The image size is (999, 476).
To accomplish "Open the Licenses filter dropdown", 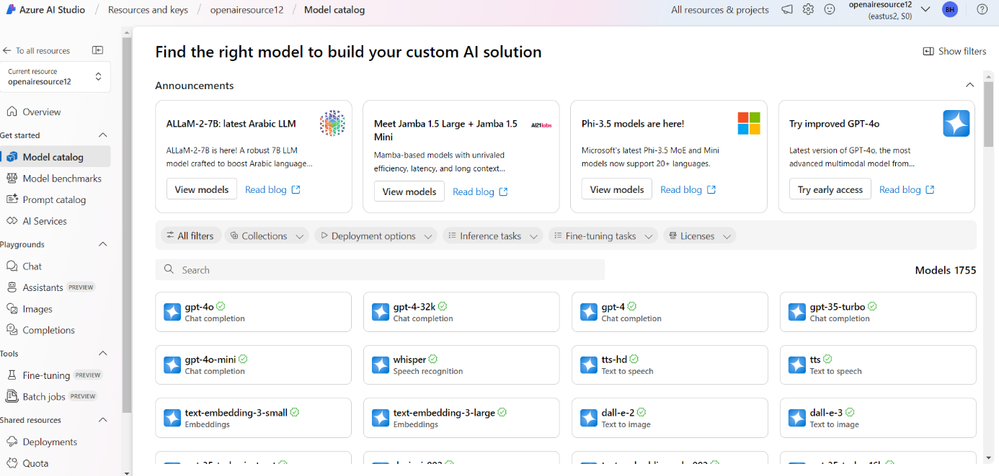I will click(x=700, y=236).
